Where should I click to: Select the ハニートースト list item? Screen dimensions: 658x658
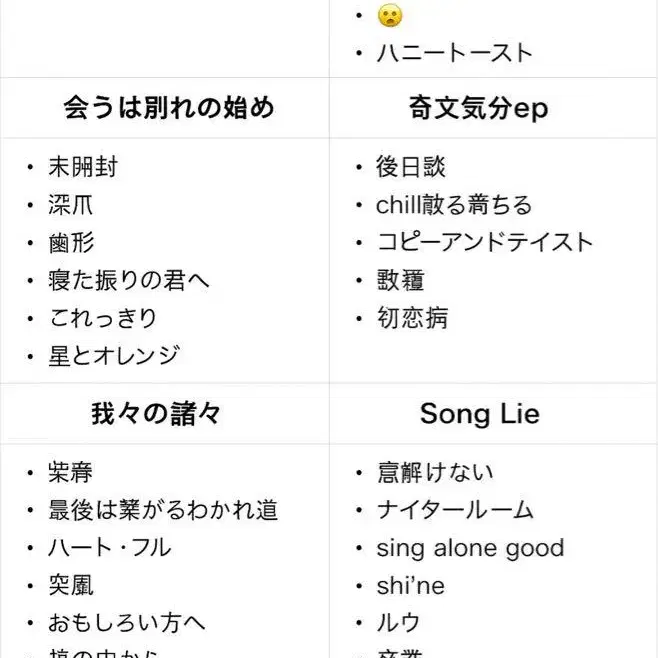[454, 53]
